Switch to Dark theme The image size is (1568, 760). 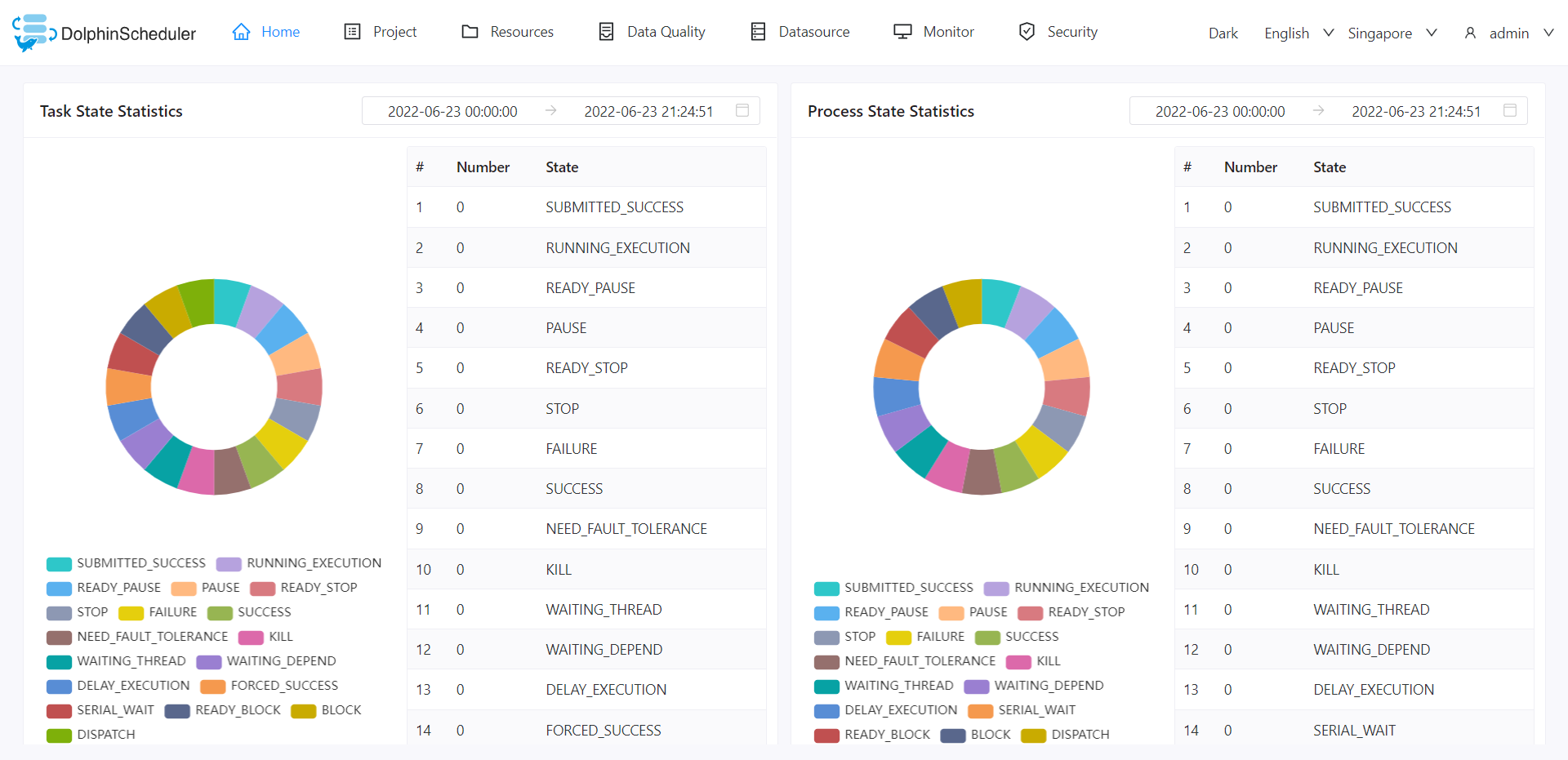point(1223,33)
